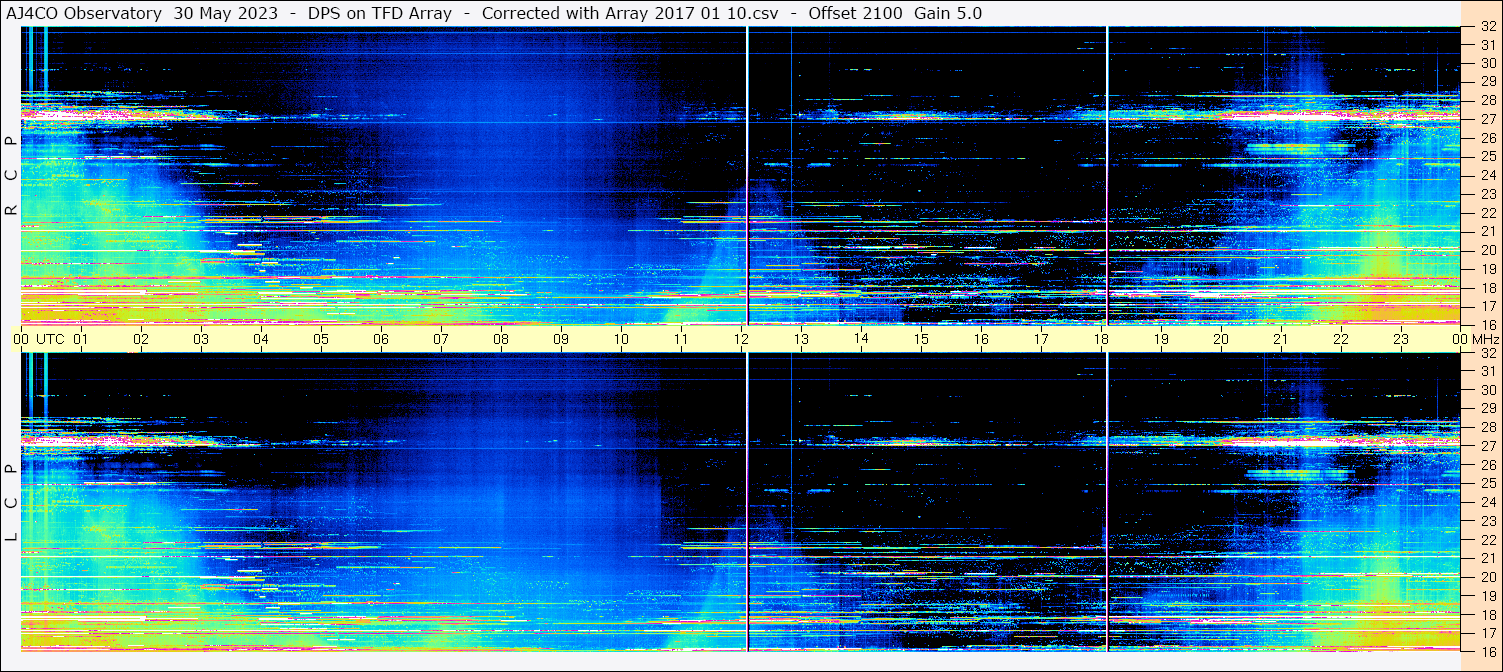Pick the "09" hour label on time axis
Screen dimensions: 1503x672
561,339
